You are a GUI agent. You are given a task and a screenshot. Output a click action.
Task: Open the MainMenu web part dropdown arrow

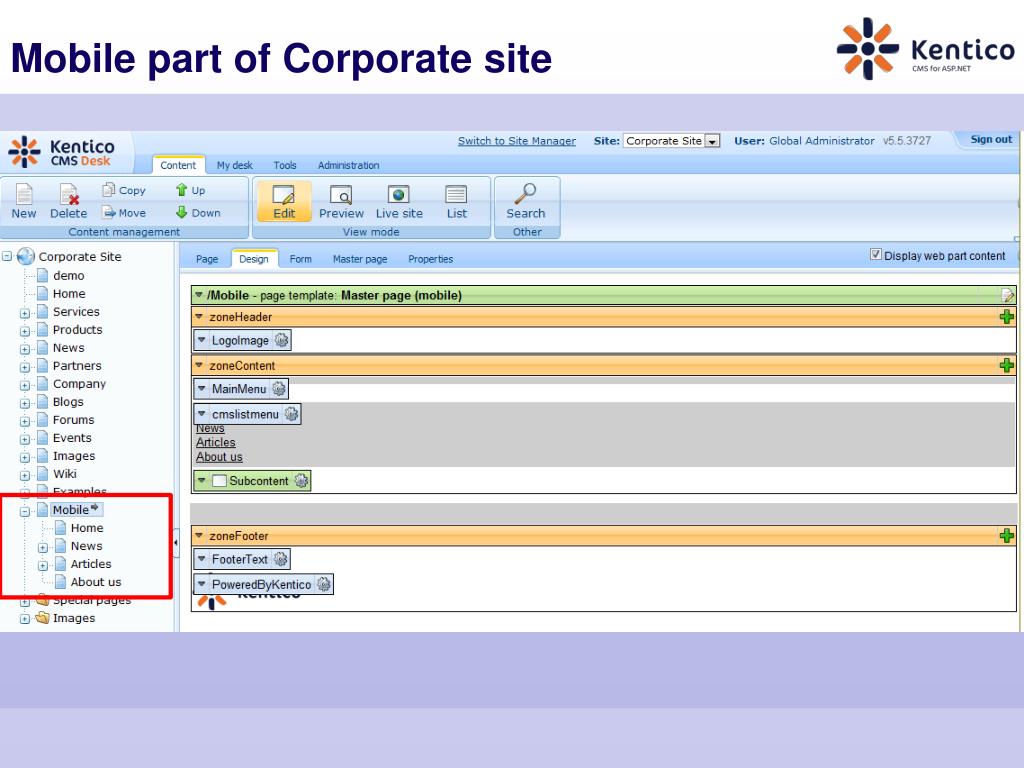click(202, 389)
